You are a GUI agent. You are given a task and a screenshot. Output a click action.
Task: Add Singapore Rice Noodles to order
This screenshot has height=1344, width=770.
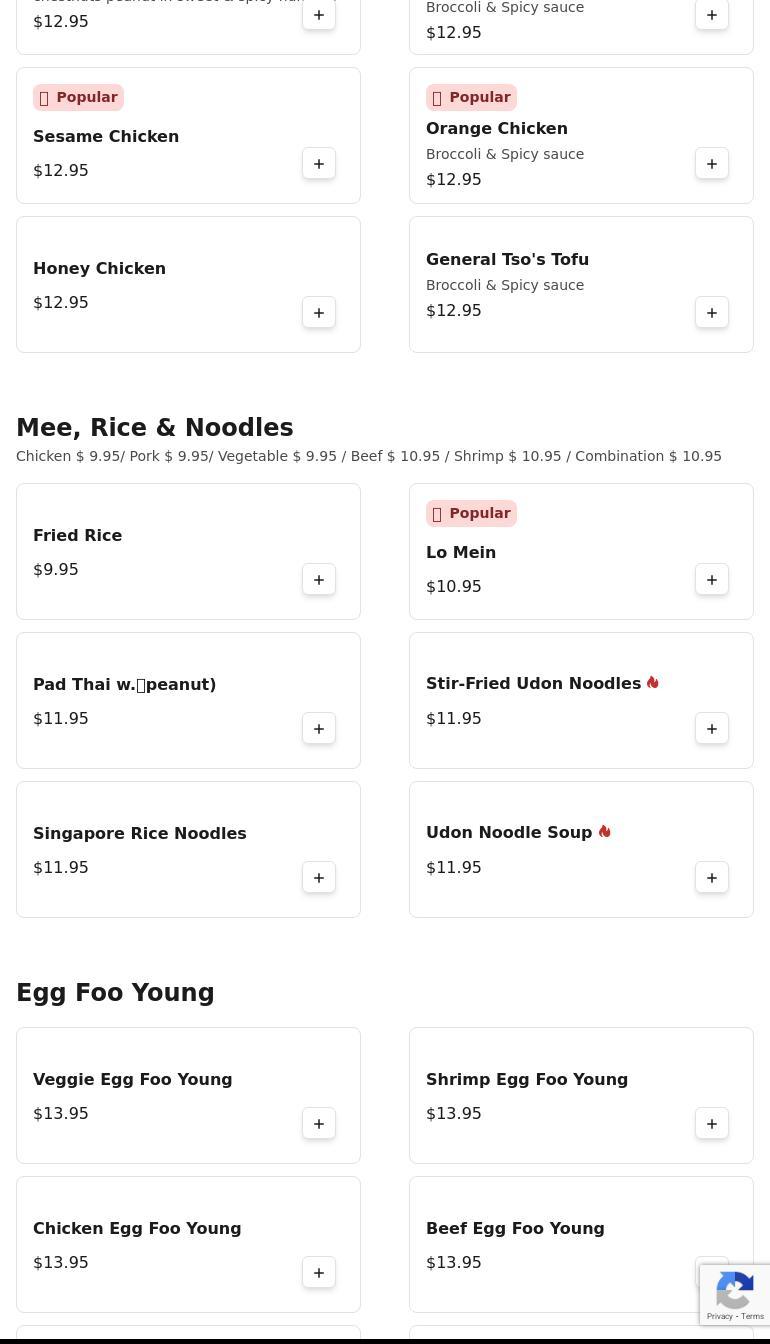319,878
